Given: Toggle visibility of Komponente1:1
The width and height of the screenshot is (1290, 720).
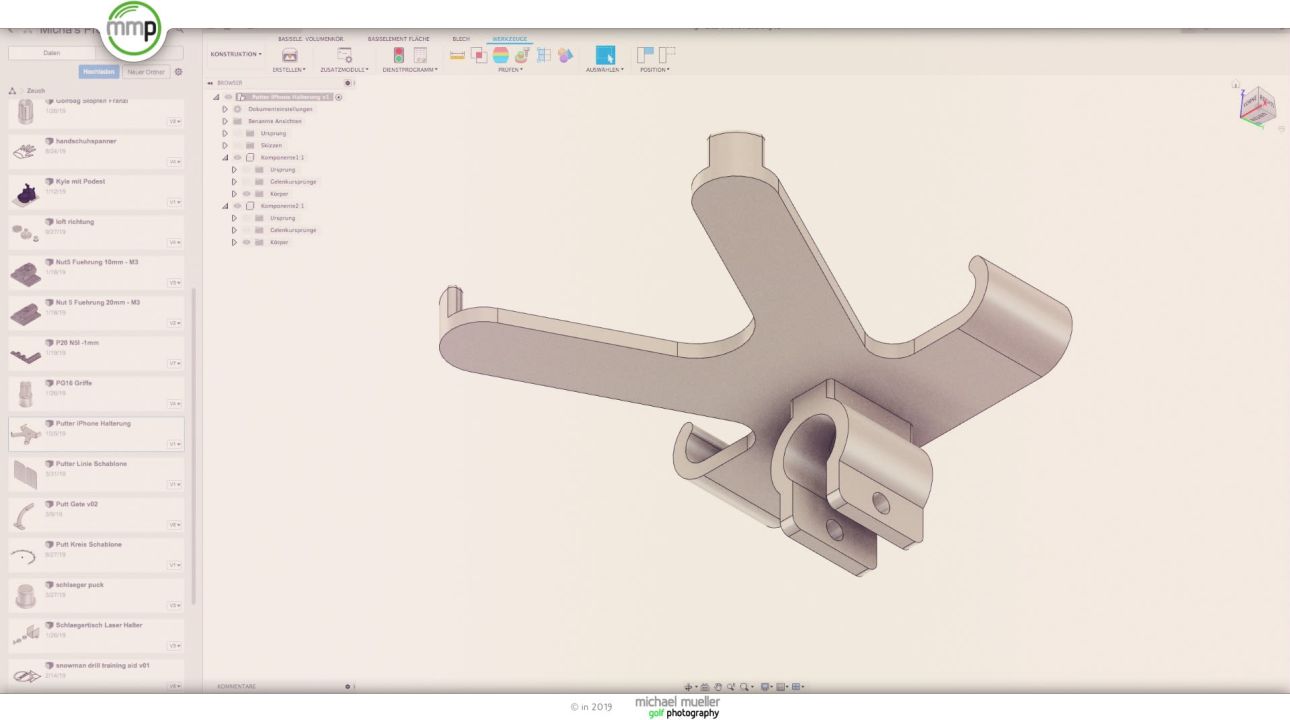Looking at the screenshot, I should [237, 157].
